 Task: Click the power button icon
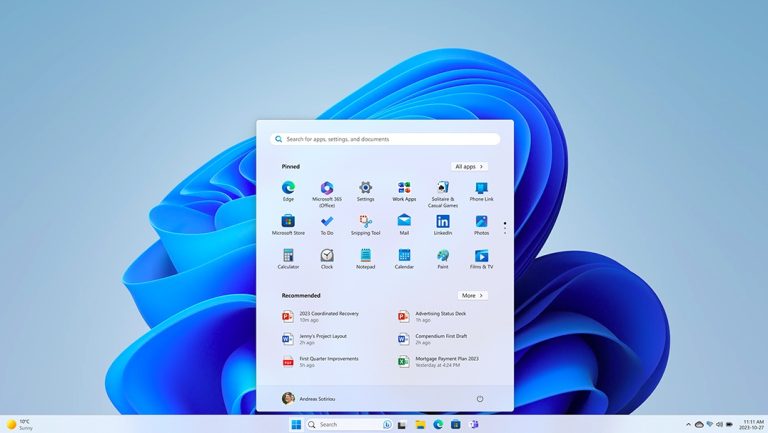(x=480, y=398)
